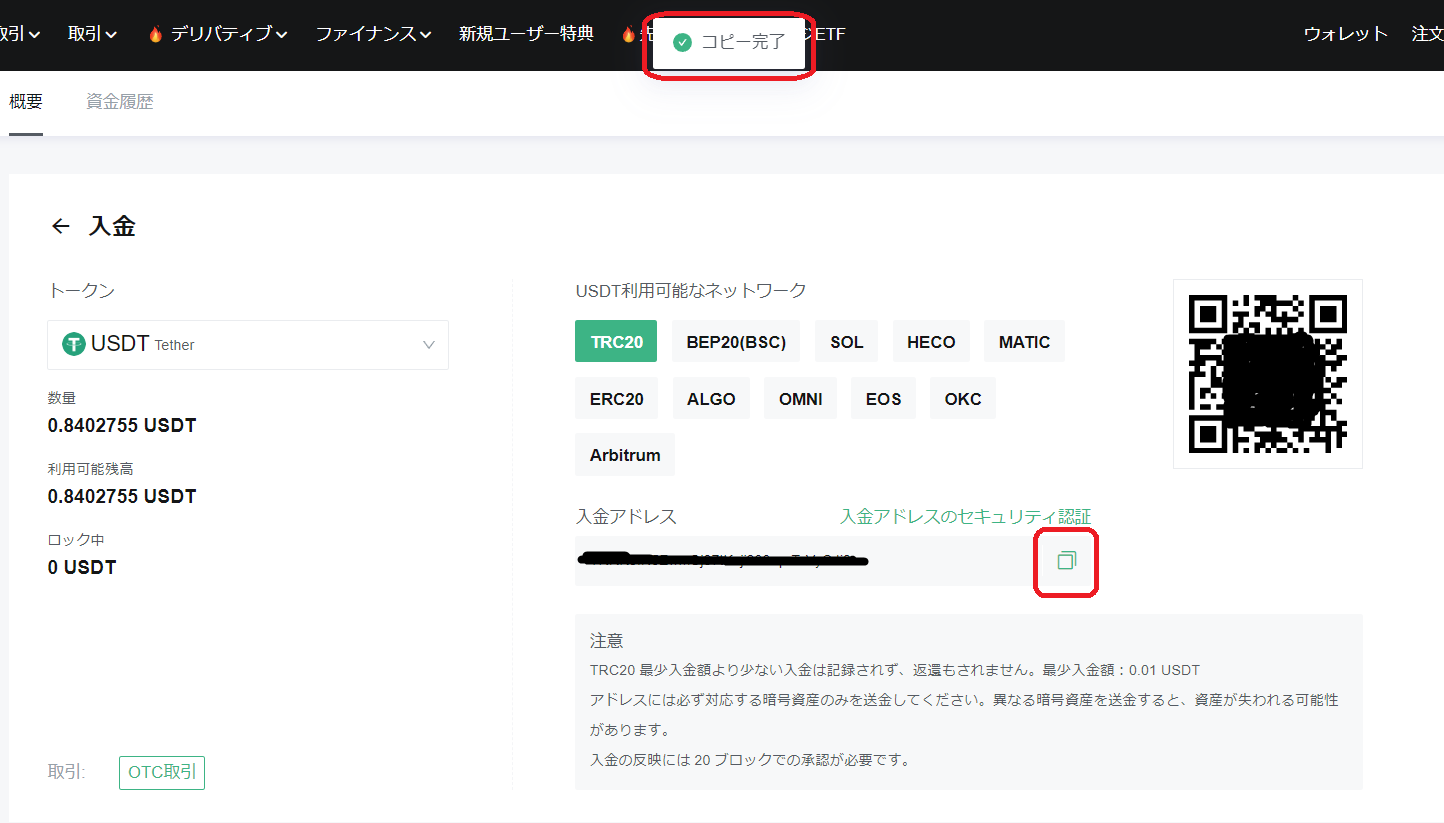
Task: Choose the SOL network option
Action: pyautogui.click(x=846, y=342)
